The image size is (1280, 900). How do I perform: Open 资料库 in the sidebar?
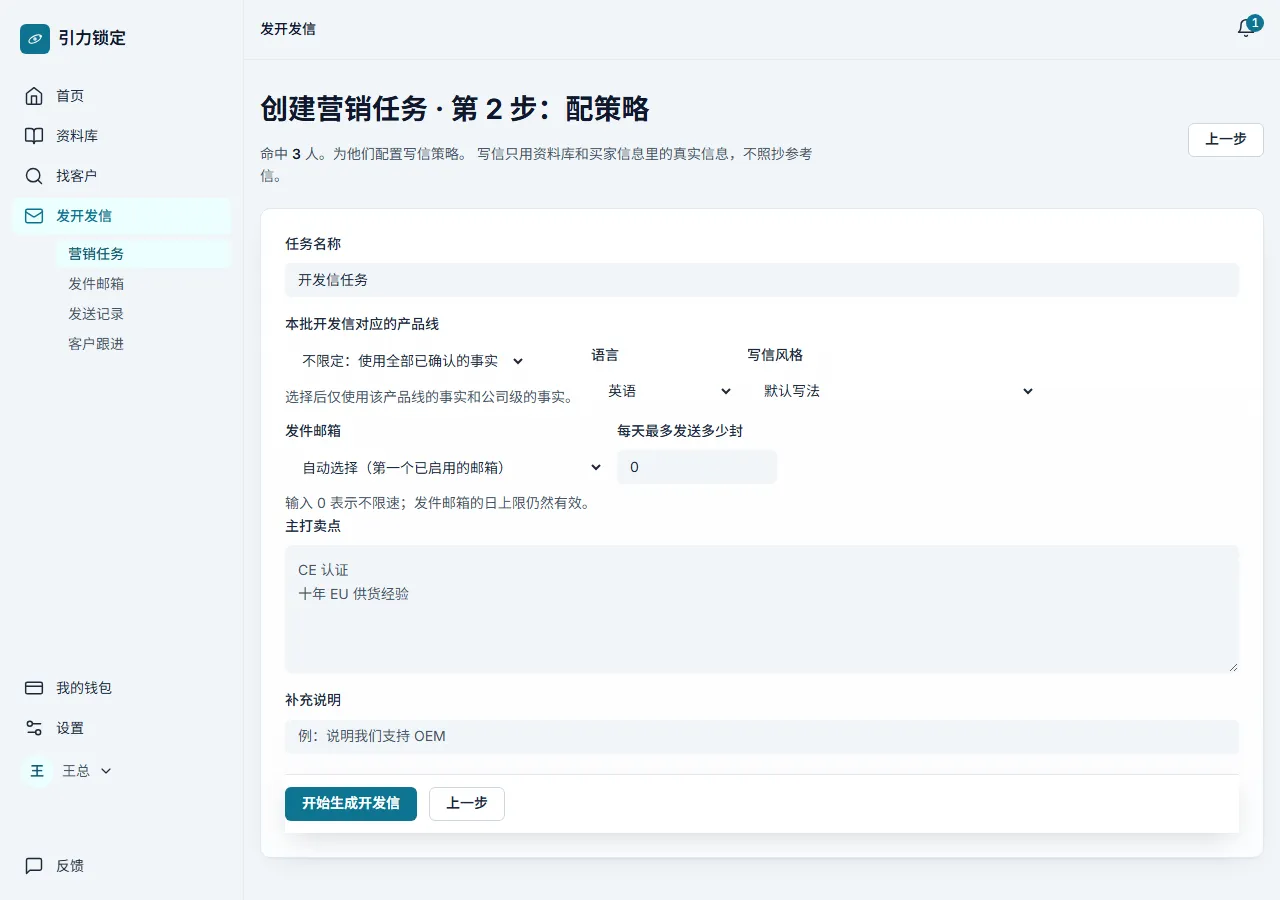pos(121,136)
